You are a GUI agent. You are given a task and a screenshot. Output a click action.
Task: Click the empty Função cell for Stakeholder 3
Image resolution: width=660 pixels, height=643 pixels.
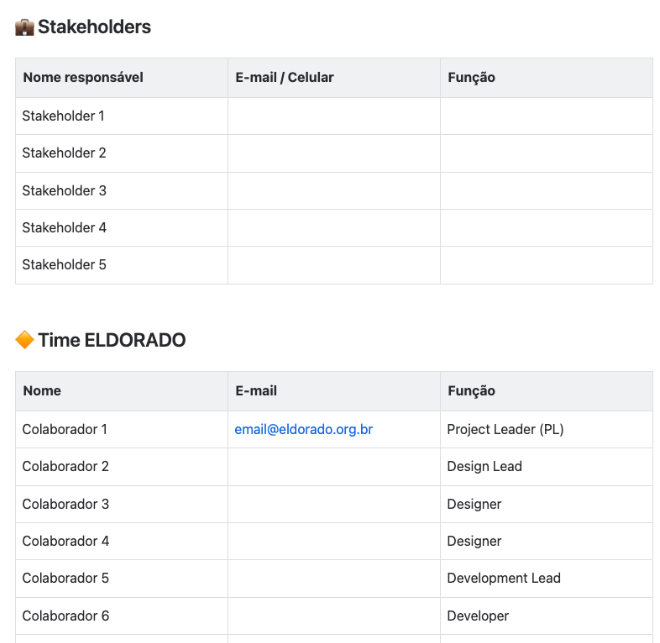click(x=546, y=191)
